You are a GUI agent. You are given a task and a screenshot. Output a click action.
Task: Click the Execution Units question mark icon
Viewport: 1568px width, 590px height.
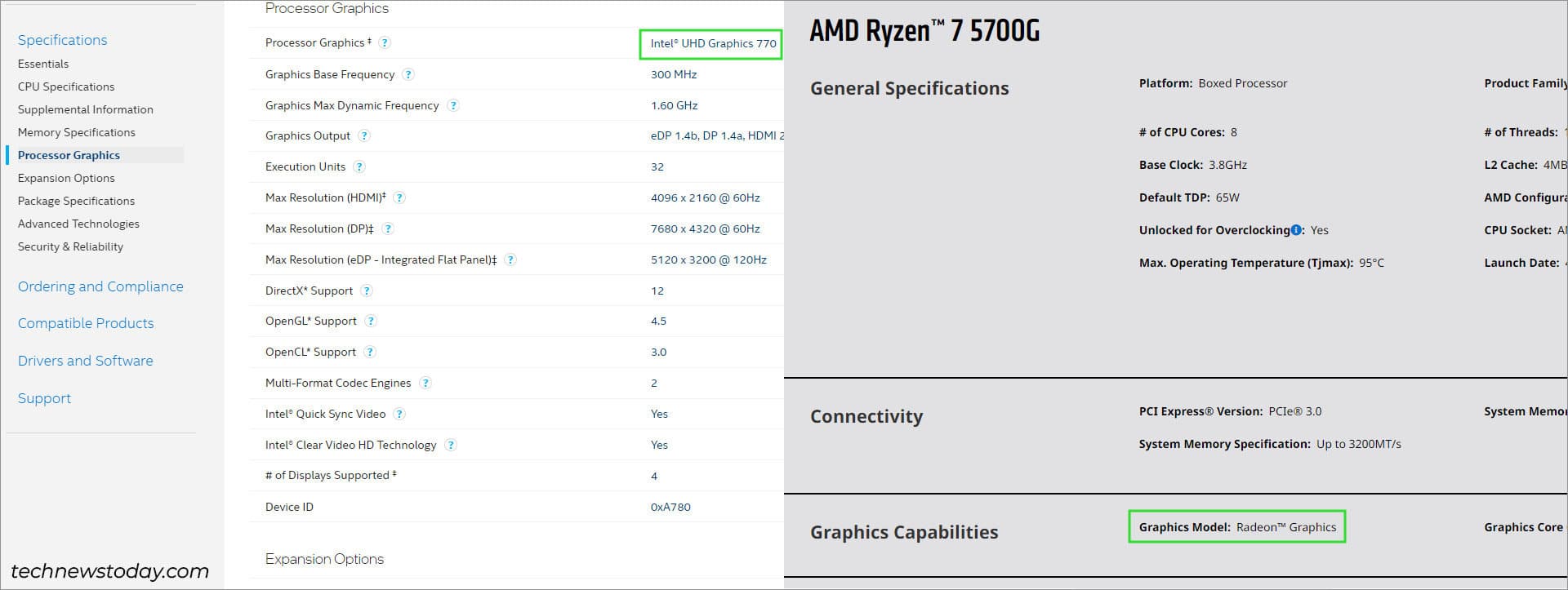[359, 166]
